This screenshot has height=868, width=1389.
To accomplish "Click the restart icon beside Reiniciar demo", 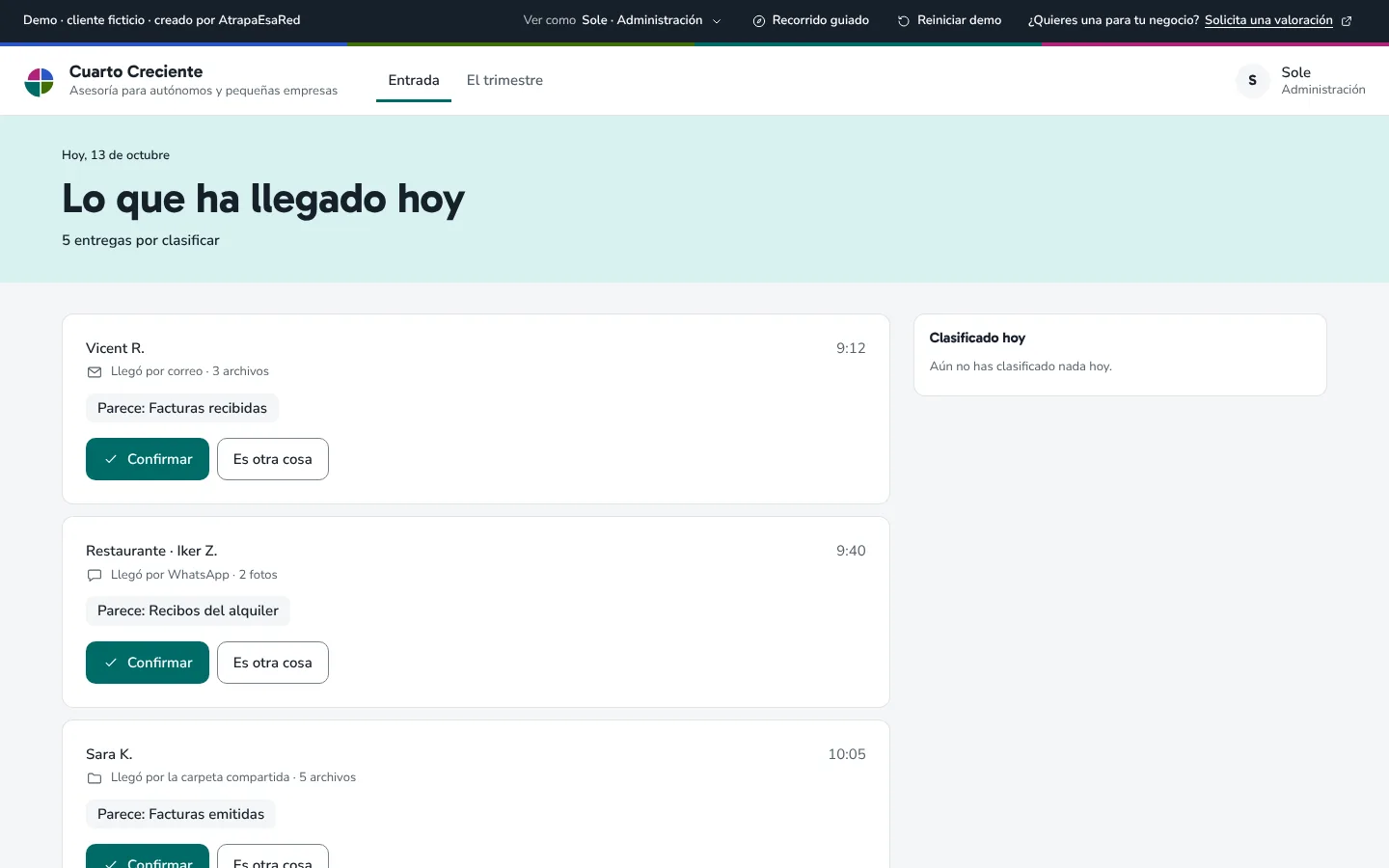I will pos(904,21).
